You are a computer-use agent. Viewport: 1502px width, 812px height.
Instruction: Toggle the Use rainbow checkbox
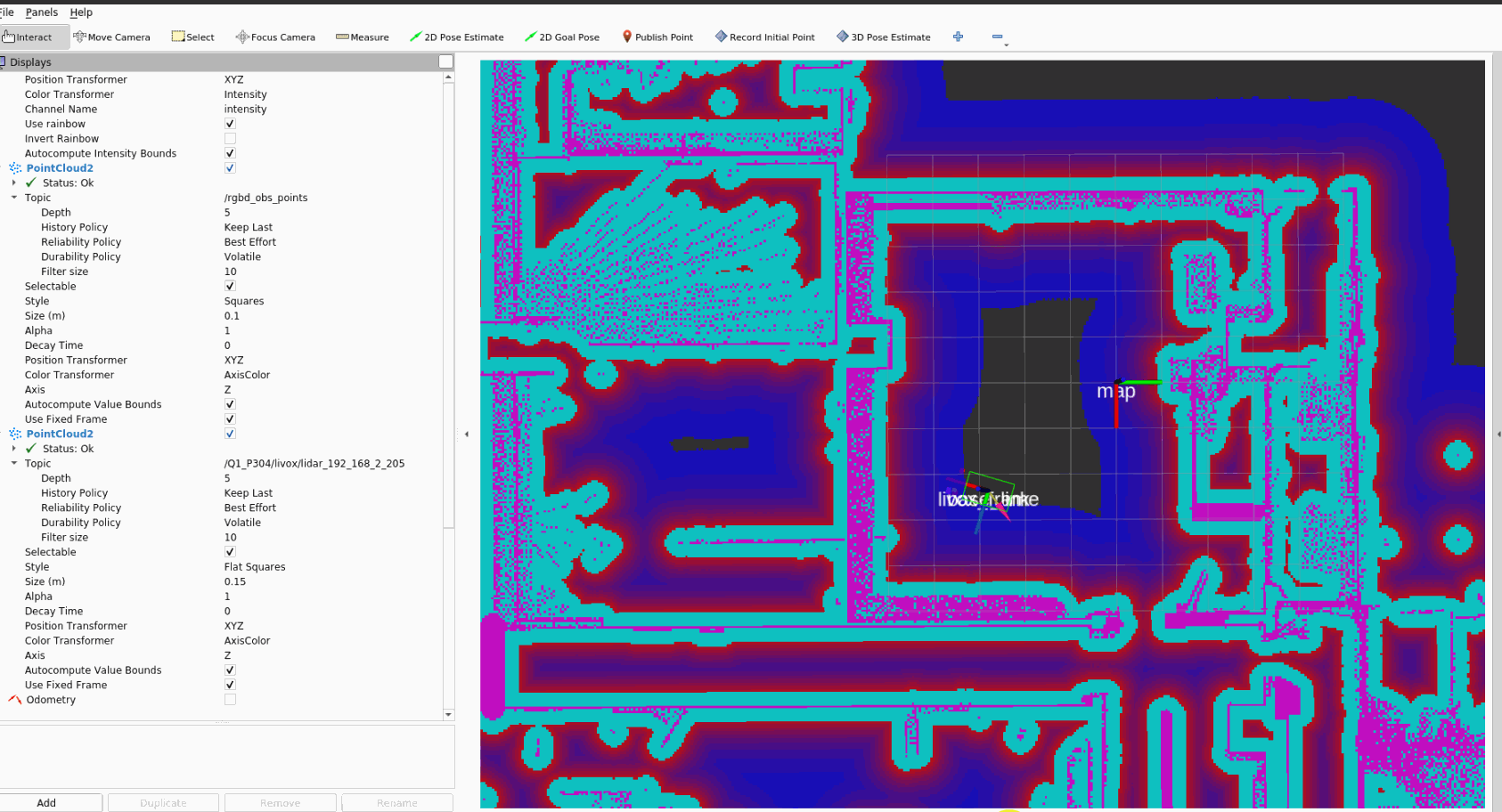pyautogui.click(x=230, y=124)
